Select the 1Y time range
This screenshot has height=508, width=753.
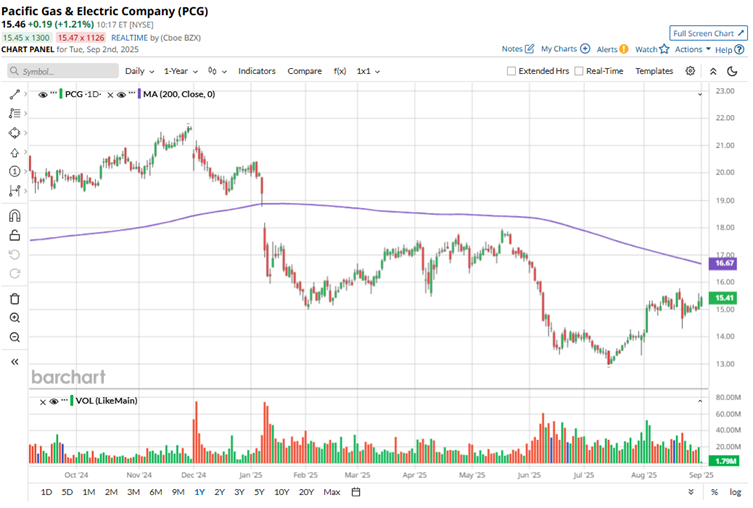coord(200,492)
